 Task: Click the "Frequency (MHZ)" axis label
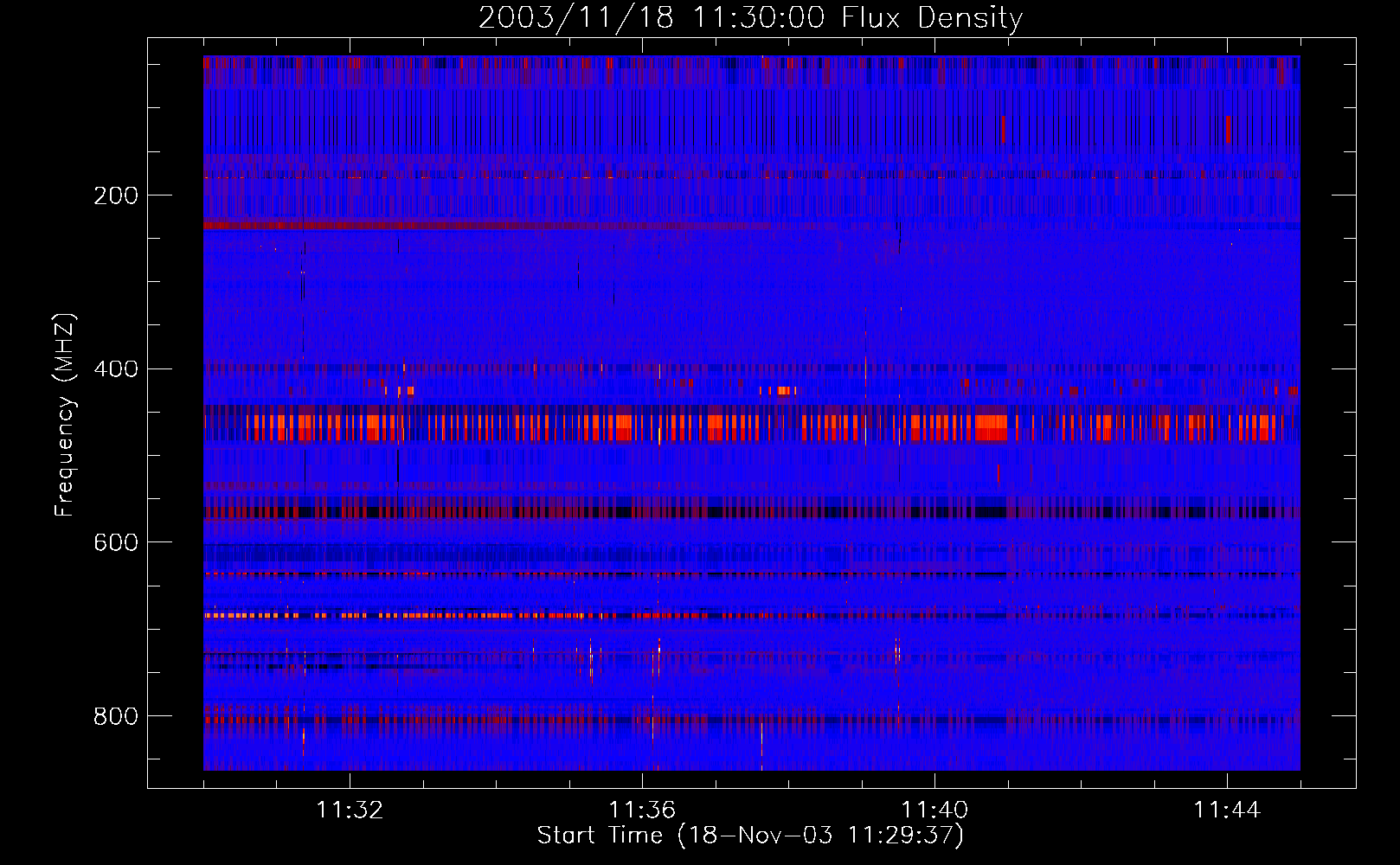(65, 414)
